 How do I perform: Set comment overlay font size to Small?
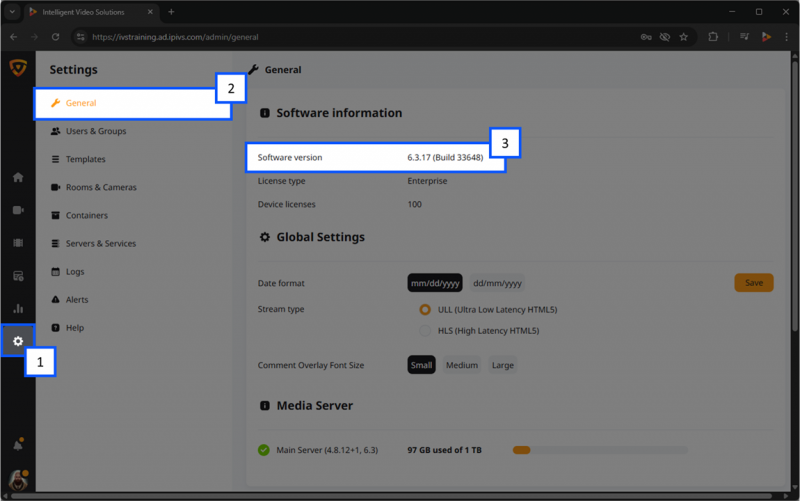421,365
